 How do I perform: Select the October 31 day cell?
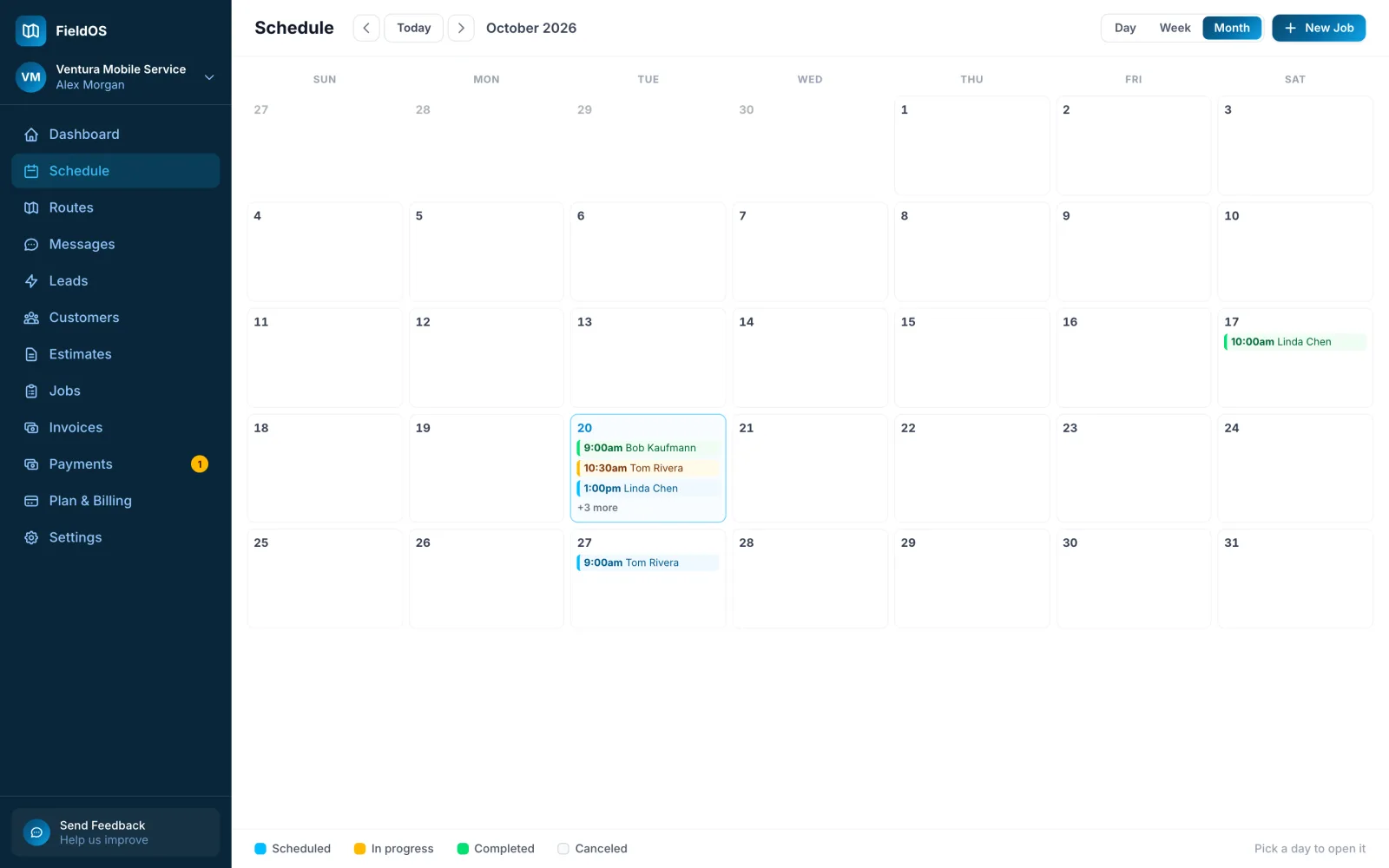click(1295, 579)
